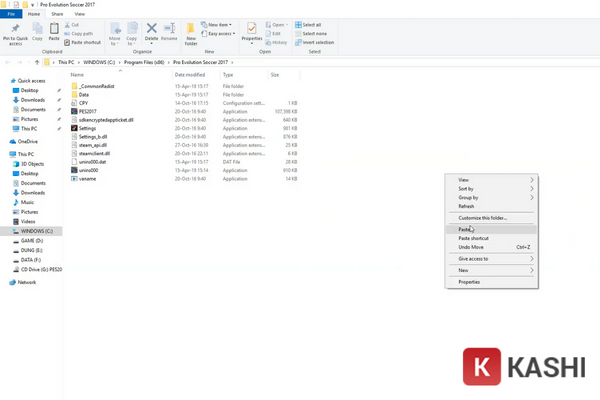The image size is (600, 400).
Task: Click Select all in ribbon
Action: 308,25
